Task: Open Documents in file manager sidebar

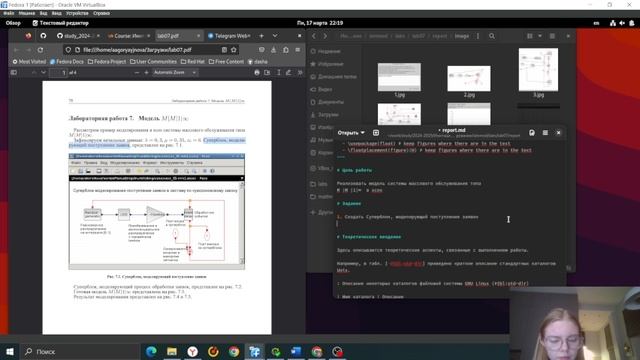Action: (327, 102)
